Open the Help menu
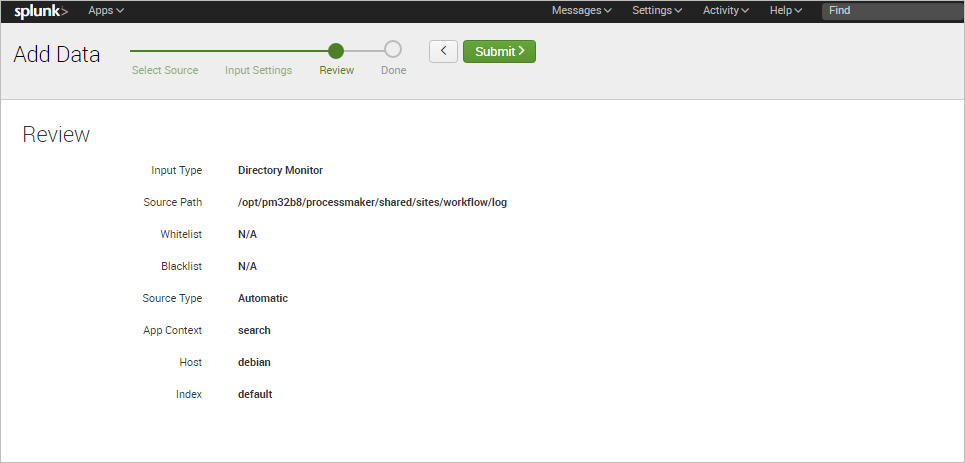Screen dimensions: 965x463 tap(785, 10)
